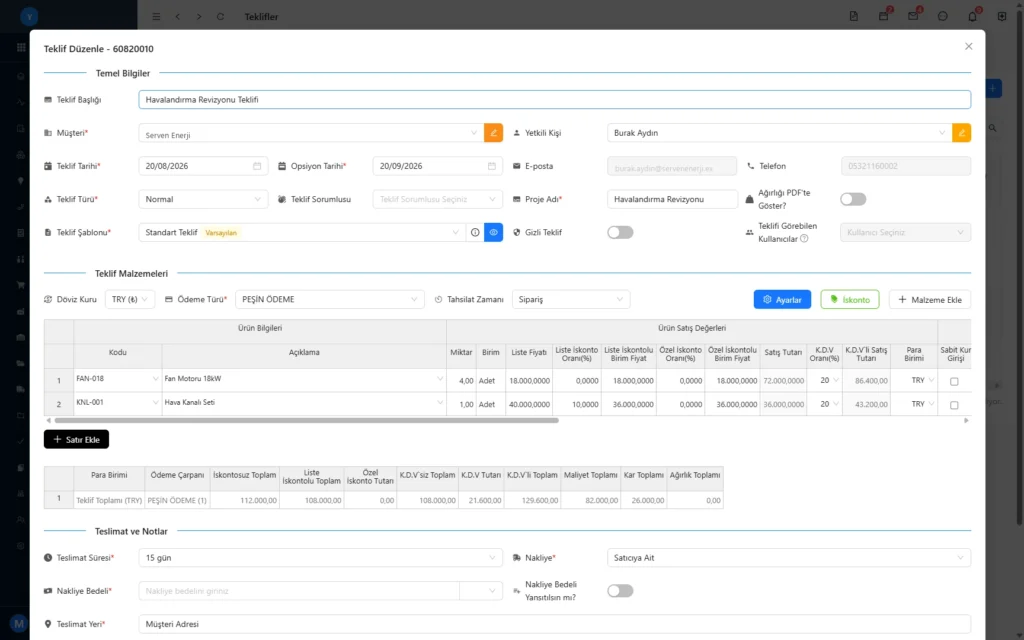Click the info icon beside Teklif Şablonu
1024x640 pixels.
tap(475, 232)
